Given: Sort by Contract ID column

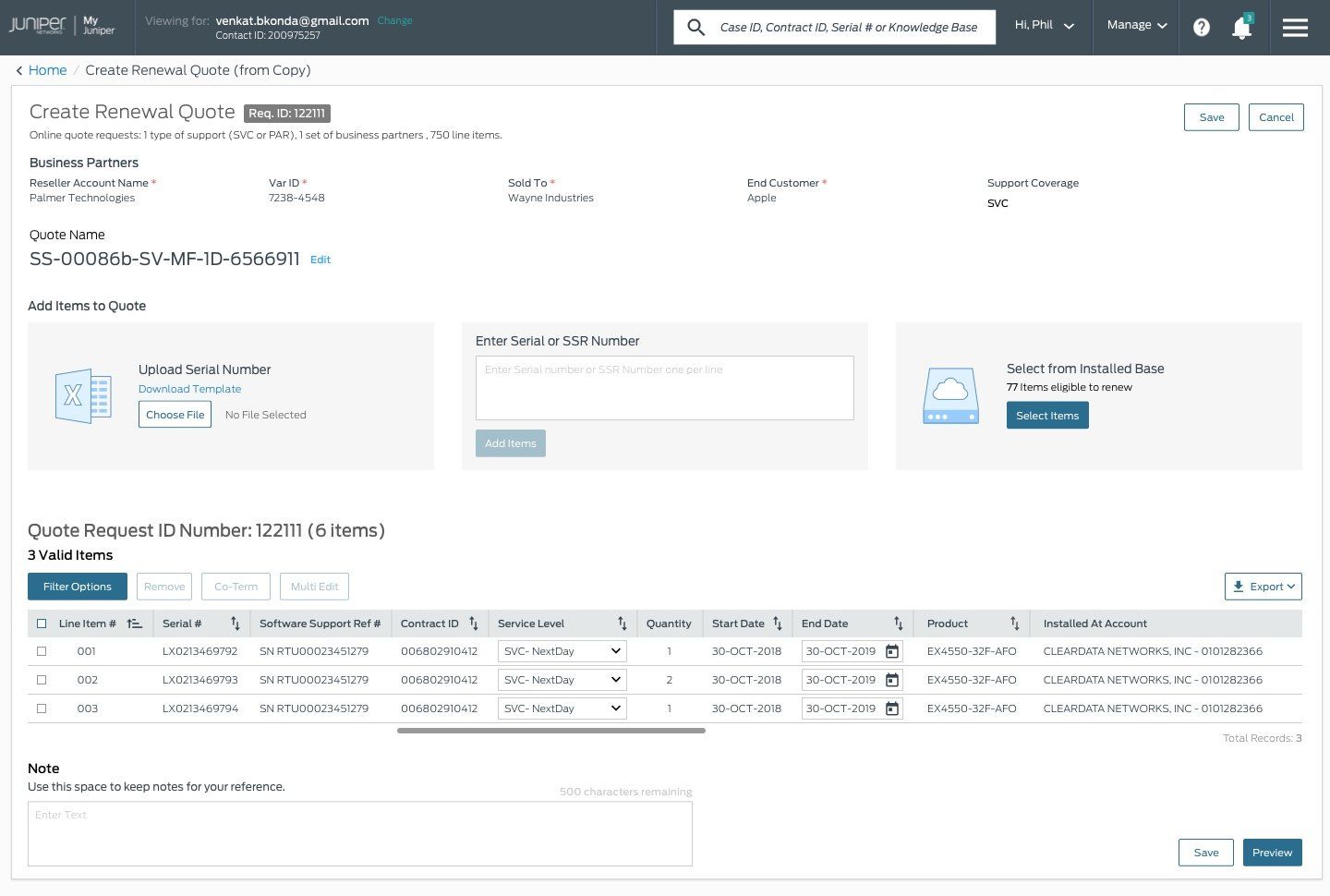Looking at the screenshot, I should [474, 624].
